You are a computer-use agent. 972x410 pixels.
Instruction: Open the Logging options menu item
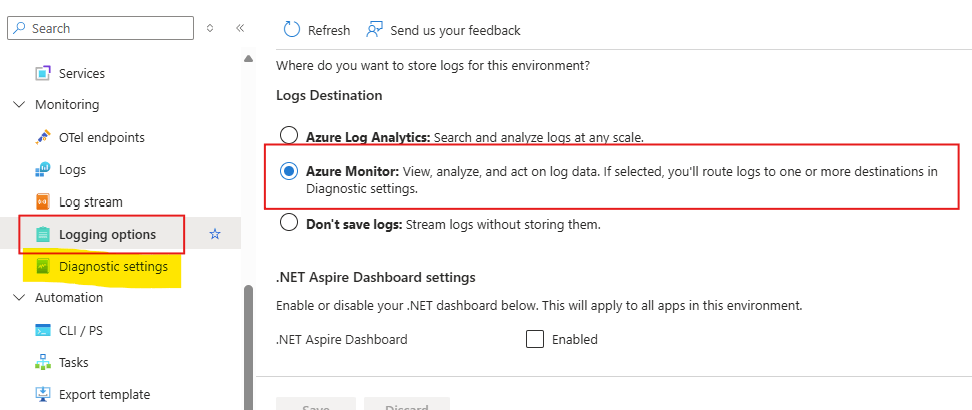coord(107,234)
